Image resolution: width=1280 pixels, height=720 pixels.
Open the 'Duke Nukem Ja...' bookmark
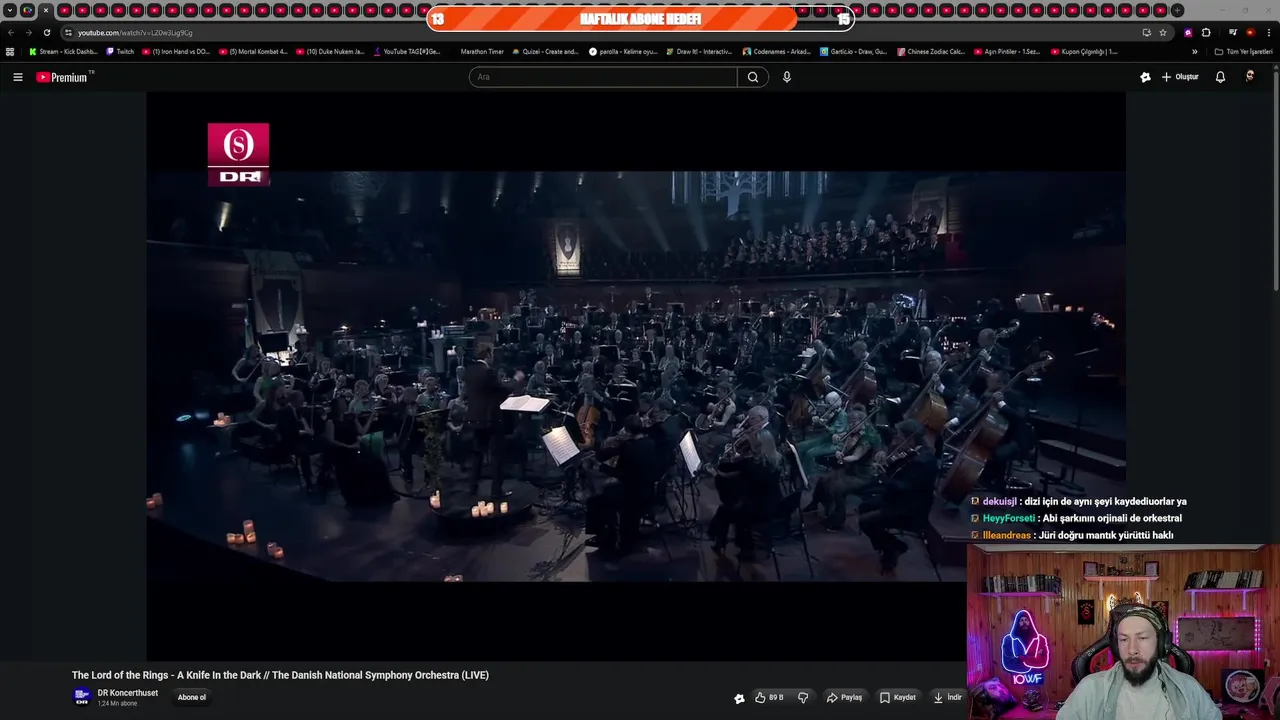[330, 52]
